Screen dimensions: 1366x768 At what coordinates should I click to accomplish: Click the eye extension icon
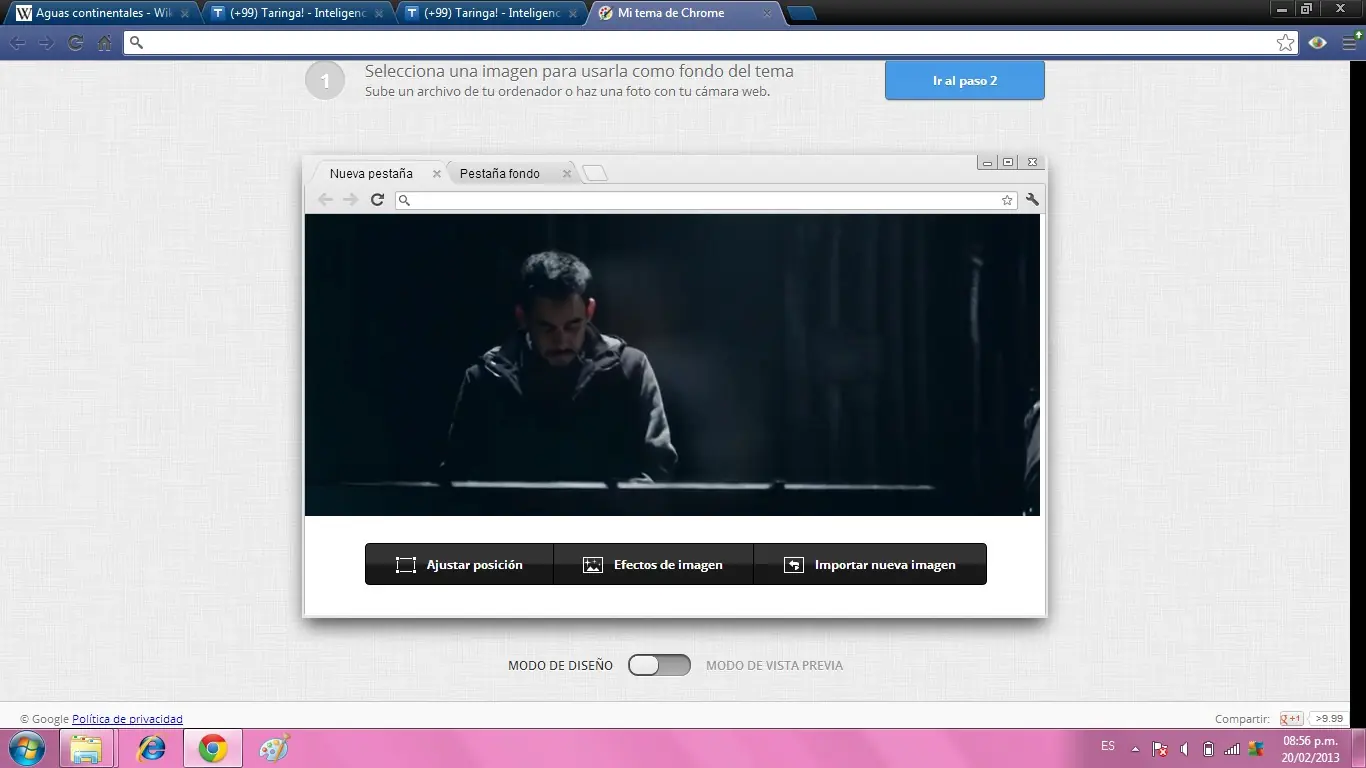coord(1318,43)
